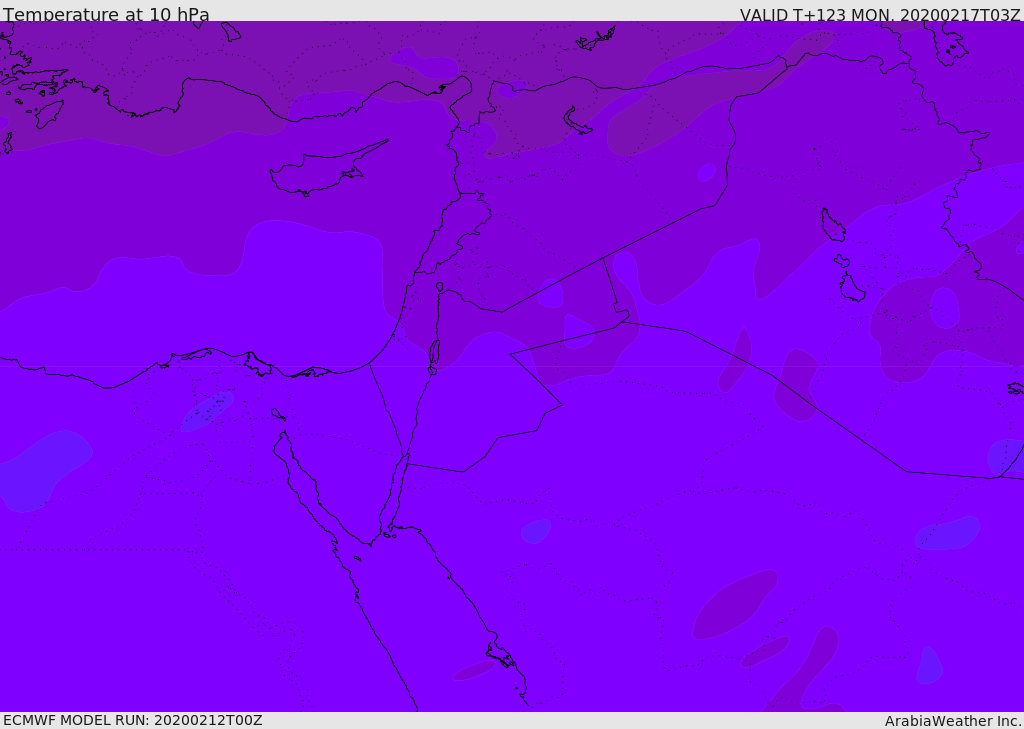
Task: Click the 'VALID T+123 MON. 20200217T03Z' label
Action: (x=880, y=14)
